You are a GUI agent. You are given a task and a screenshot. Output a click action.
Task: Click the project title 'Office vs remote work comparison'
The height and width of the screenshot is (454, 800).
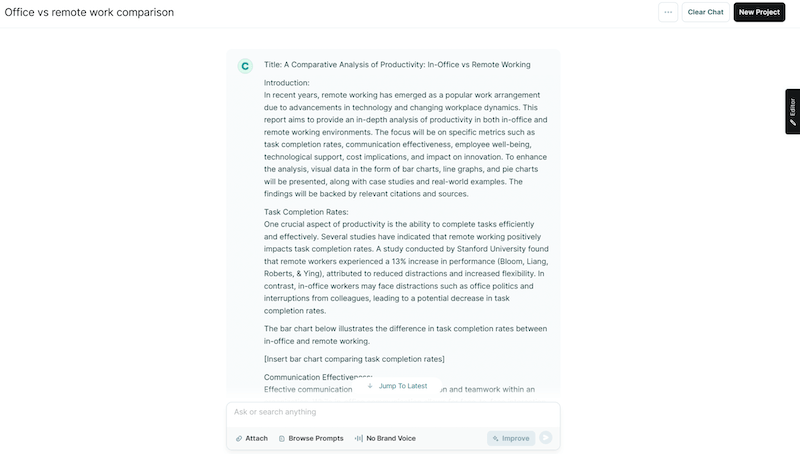pos(89,12)
